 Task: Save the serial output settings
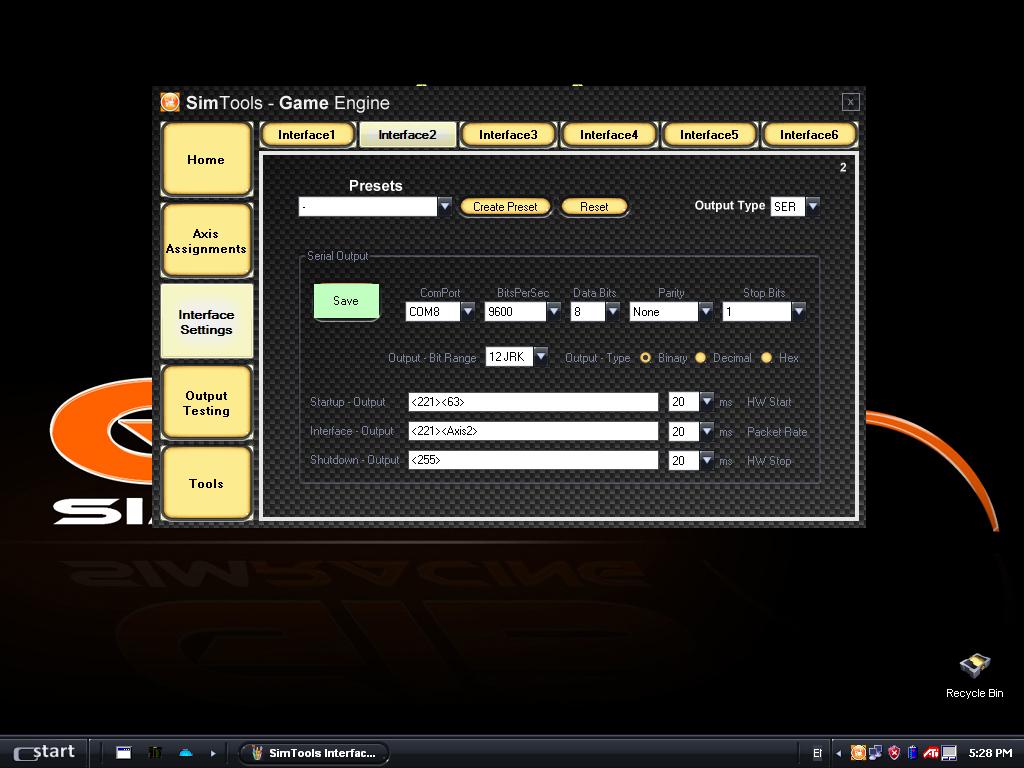(346, 301)
